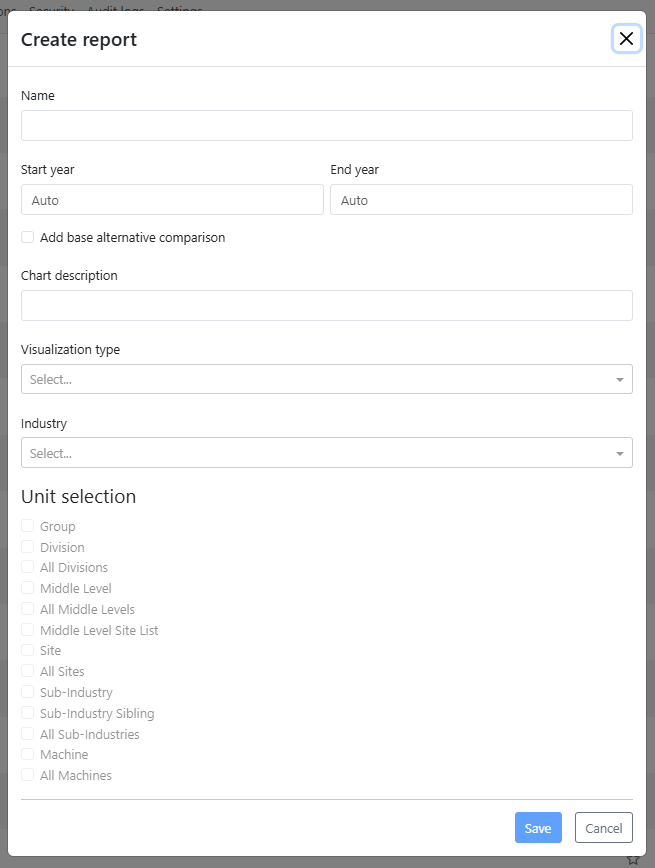Cancel report creation
This screenshot has width=655, height=868.
604,828
